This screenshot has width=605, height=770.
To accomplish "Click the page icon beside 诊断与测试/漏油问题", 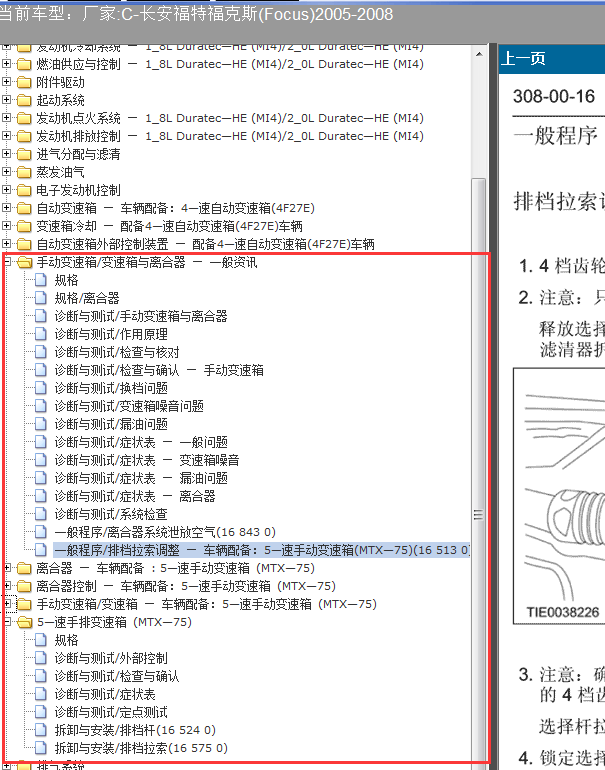I will pyautogui.click(x=41, y=424).
